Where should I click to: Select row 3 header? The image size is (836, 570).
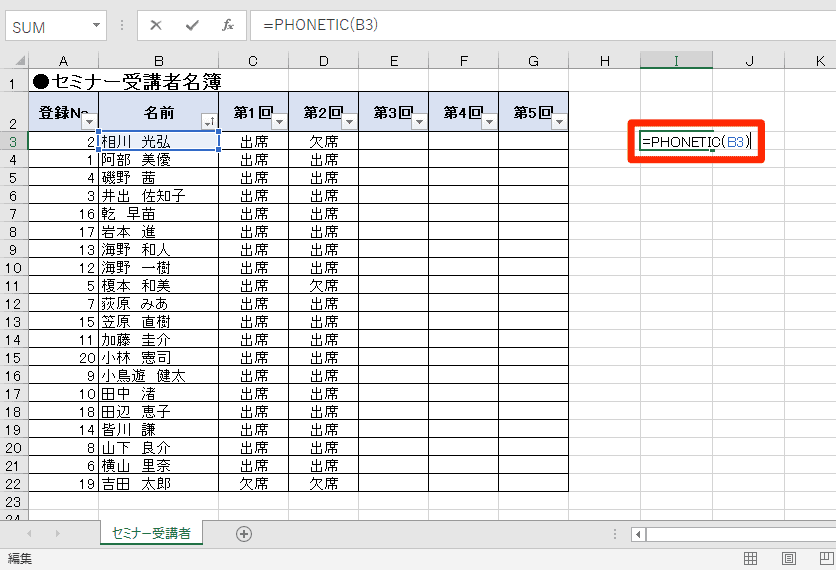click(13, 141)
